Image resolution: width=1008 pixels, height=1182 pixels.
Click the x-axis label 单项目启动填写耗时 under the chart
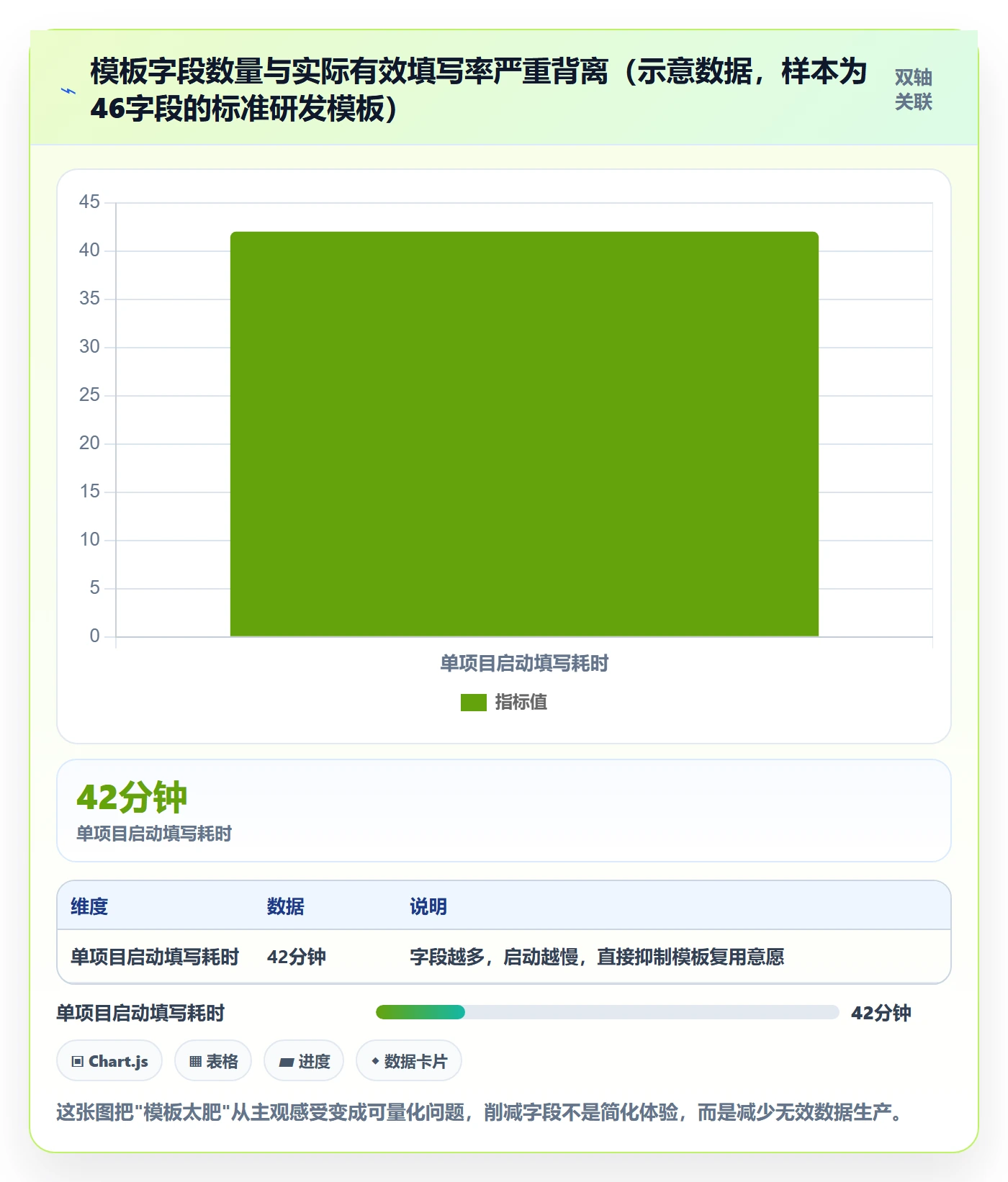pos(524,663)
